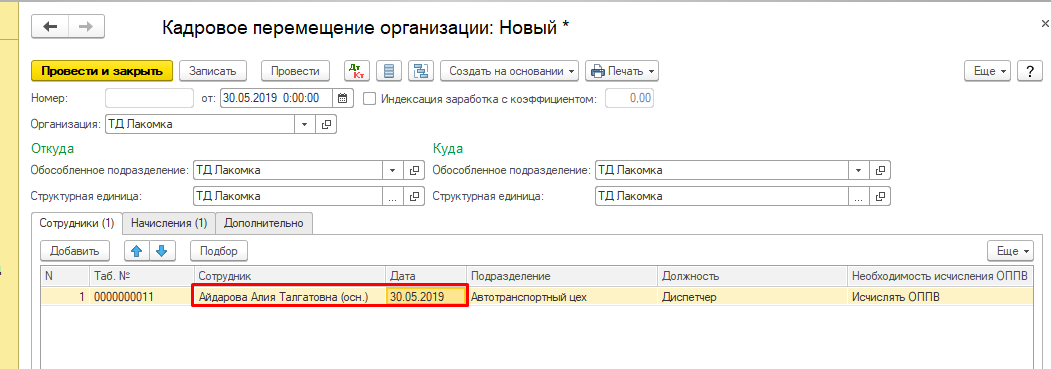Focus the indexation coefficient field 0.00
The width and height of the screenshot is (1051, 369).
pos(629,98)
